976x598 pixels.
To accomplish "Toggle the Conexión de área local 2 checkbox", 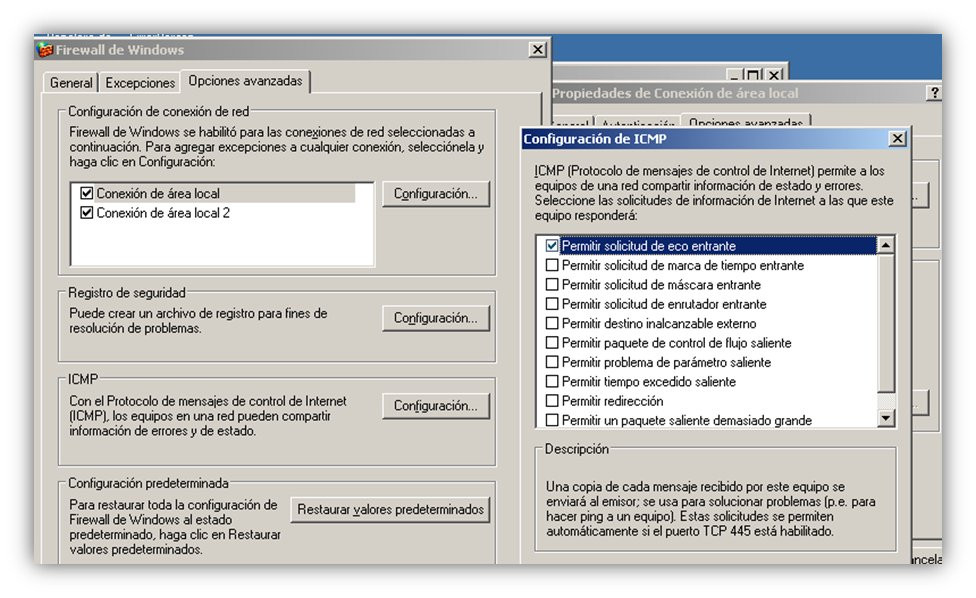I will 87,213.
